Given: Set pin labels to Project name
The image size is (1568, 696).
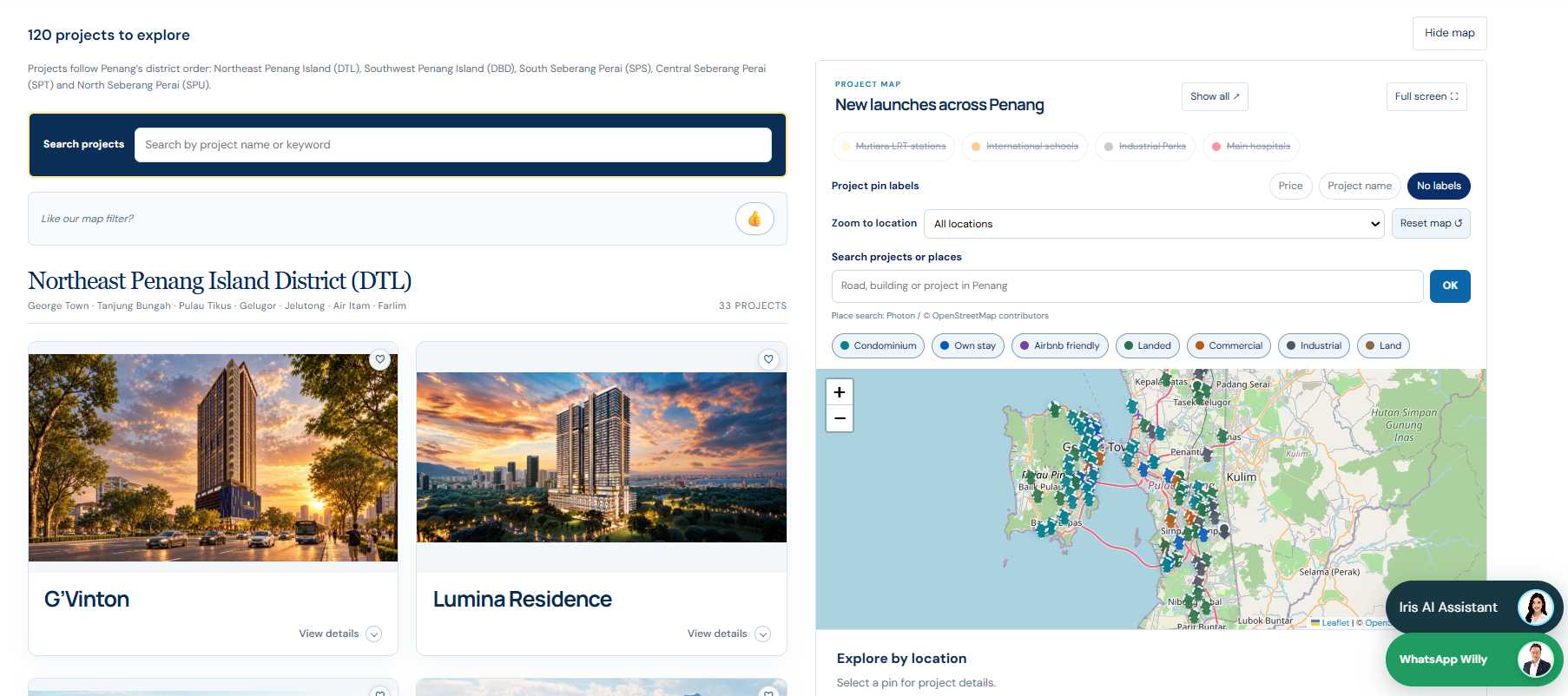Looking at the screenshot, I should [1359, 186].
